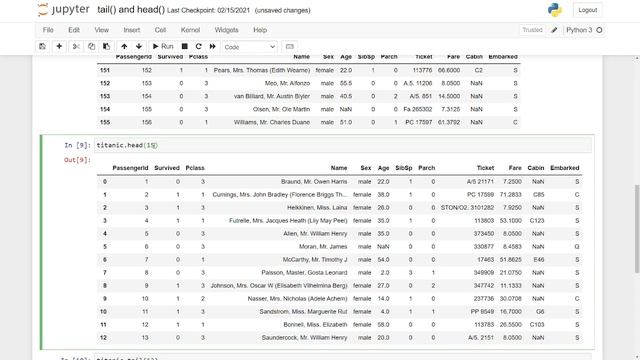The width and height of the screenshot is (640, 360).
Task: Open the View menu
Action: (x=102, y=30)
